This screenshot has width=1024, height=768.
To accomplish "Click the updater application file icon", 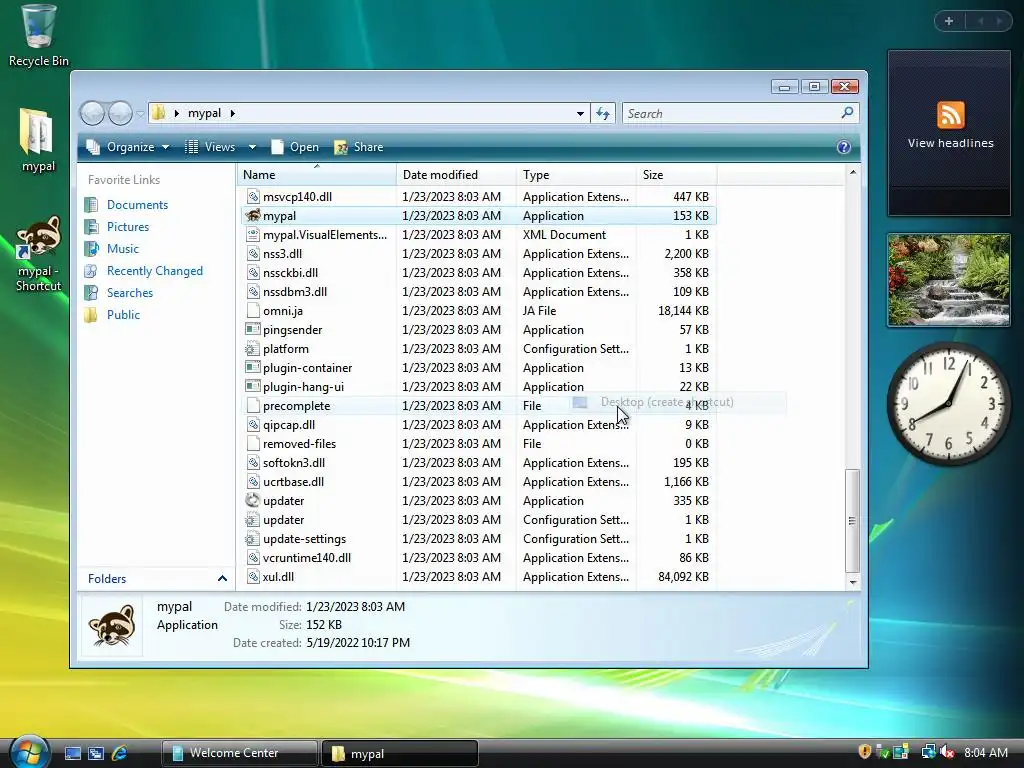I will click(x=252, y=501).
